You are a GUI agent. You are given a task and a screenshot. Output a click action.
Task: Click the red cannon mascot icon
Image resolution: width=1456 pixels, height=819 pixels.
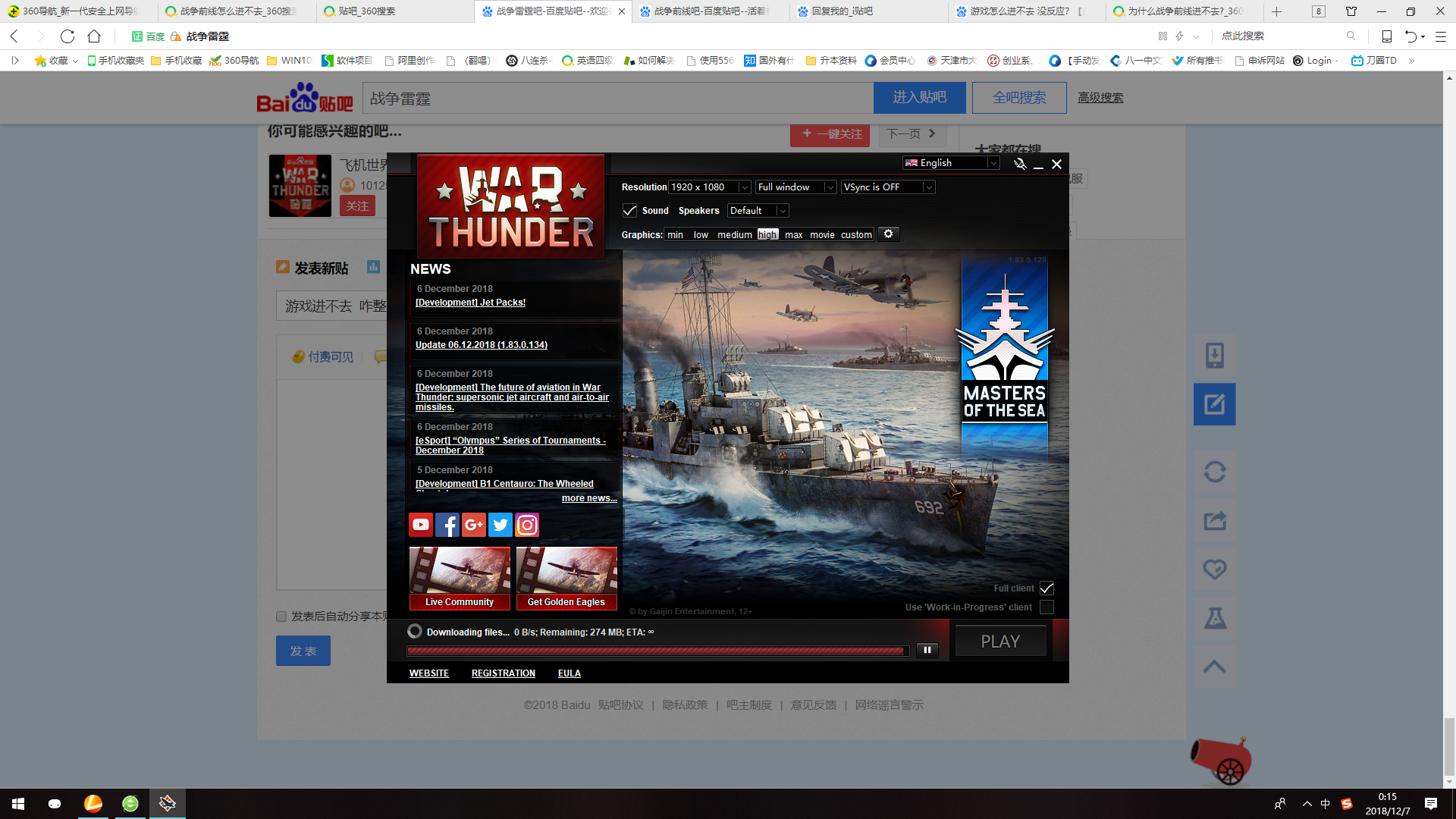pos(1221,760)
